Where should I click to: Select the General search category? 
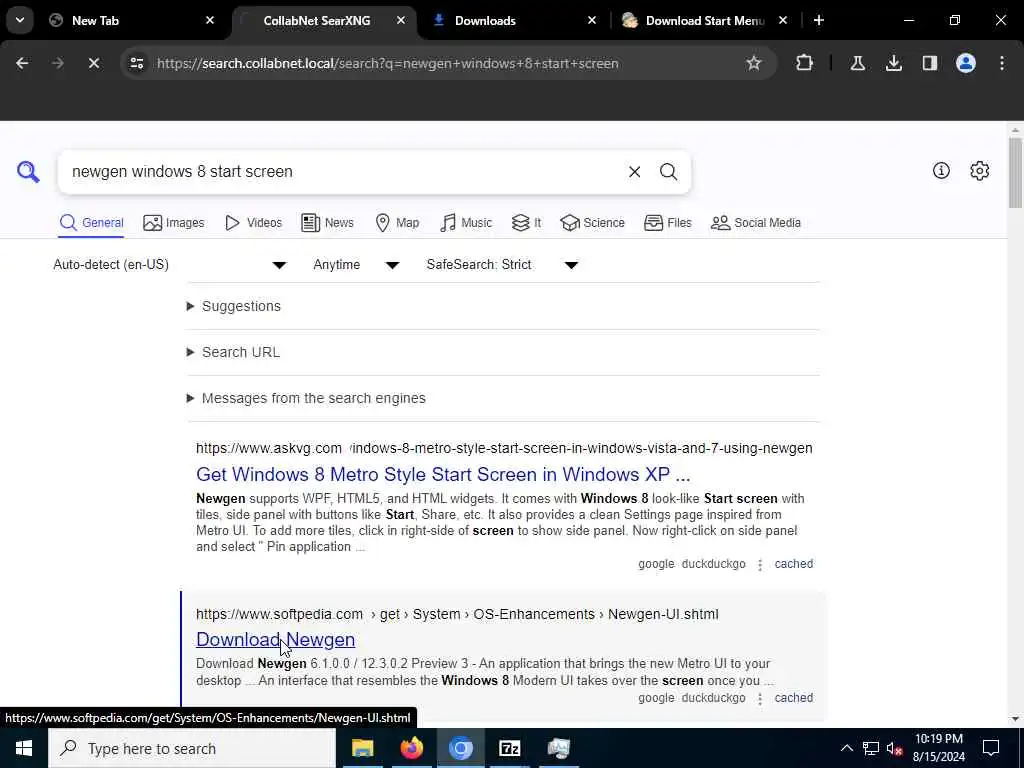[91, 223]
